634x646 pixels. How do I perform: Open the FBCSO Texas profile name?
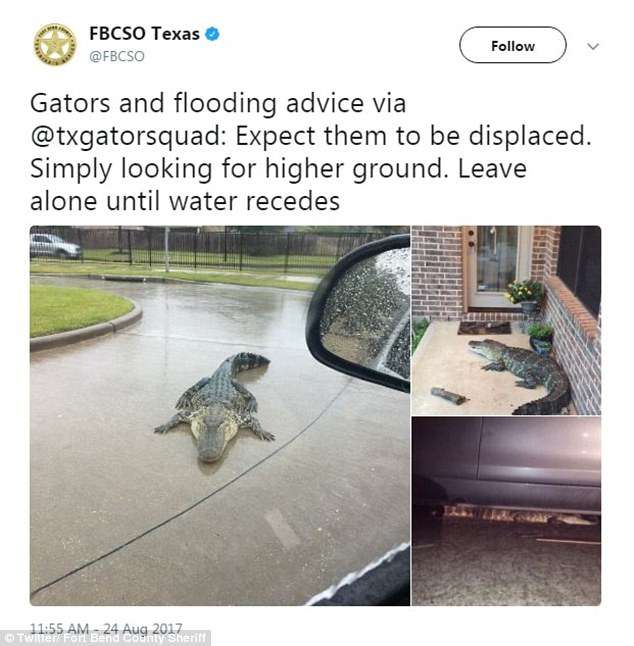[144, 33]
